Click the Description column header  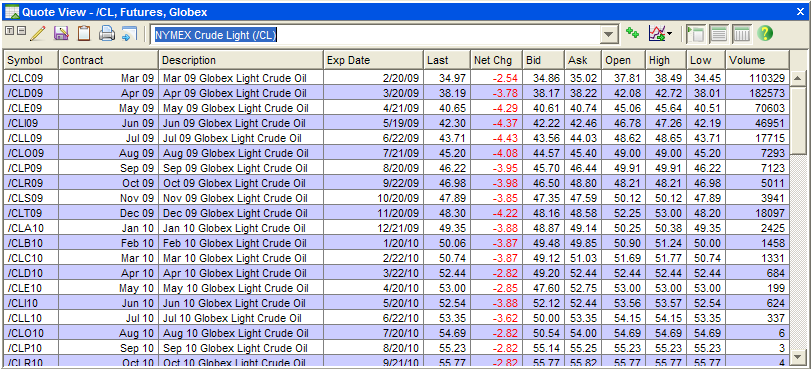click(x=241, y=60)
